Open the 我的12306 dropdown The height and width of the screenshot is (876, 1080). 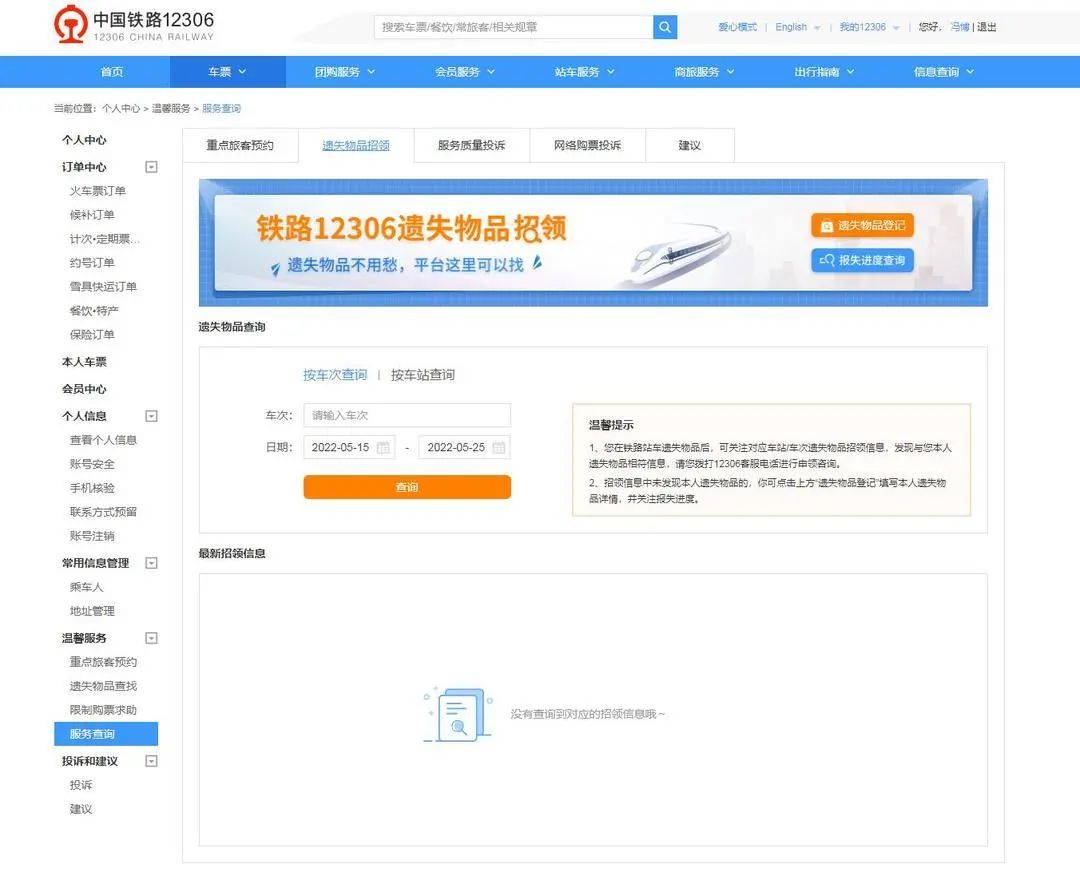(869, 27)
